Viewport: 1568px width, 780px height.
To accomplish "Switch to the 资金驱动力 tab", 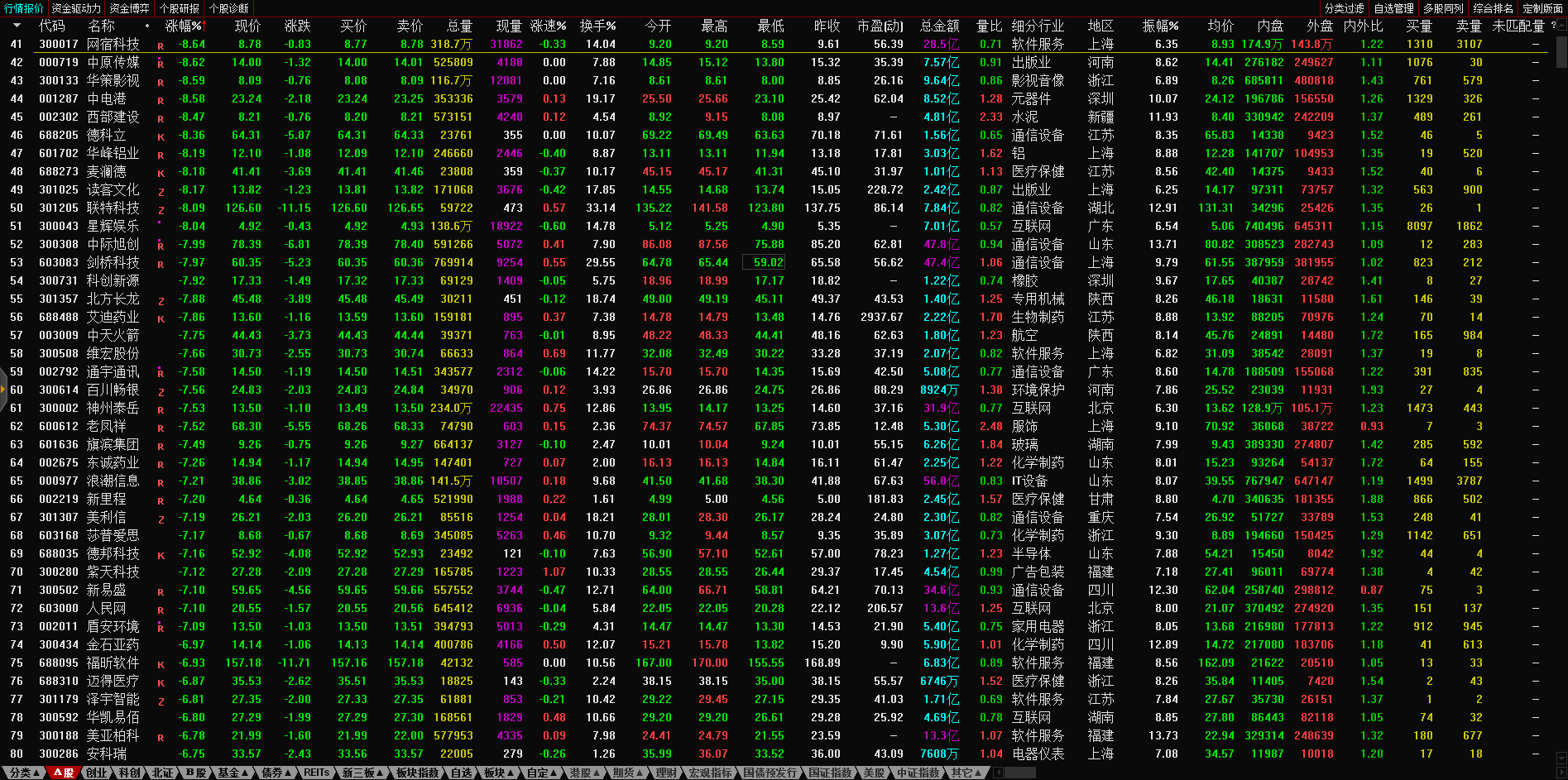I will coord(76,8).
